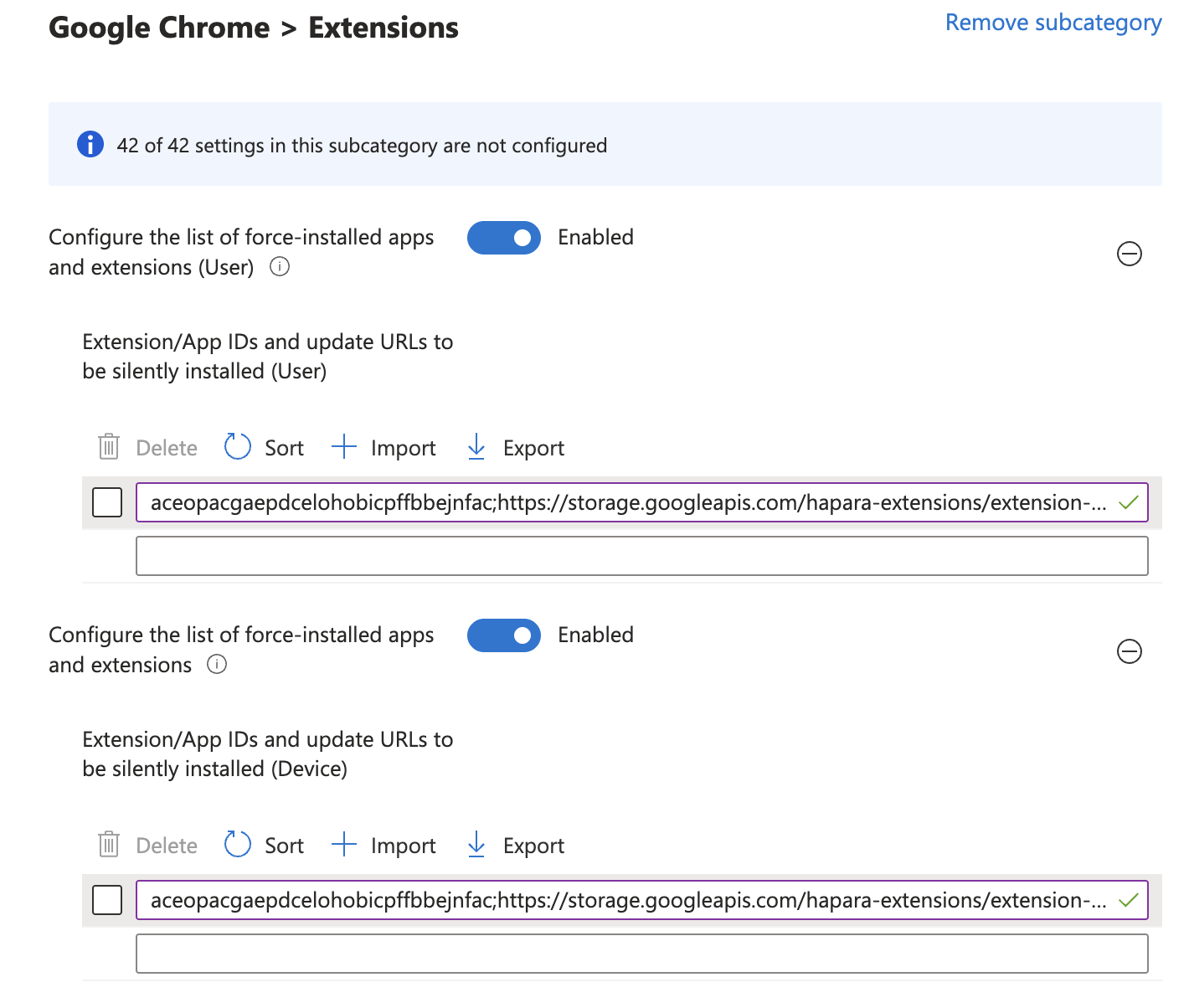Click Enabled label of Device setting
The height and width of the screenshot is (1008, 1189).
click(x=595, y=635)
